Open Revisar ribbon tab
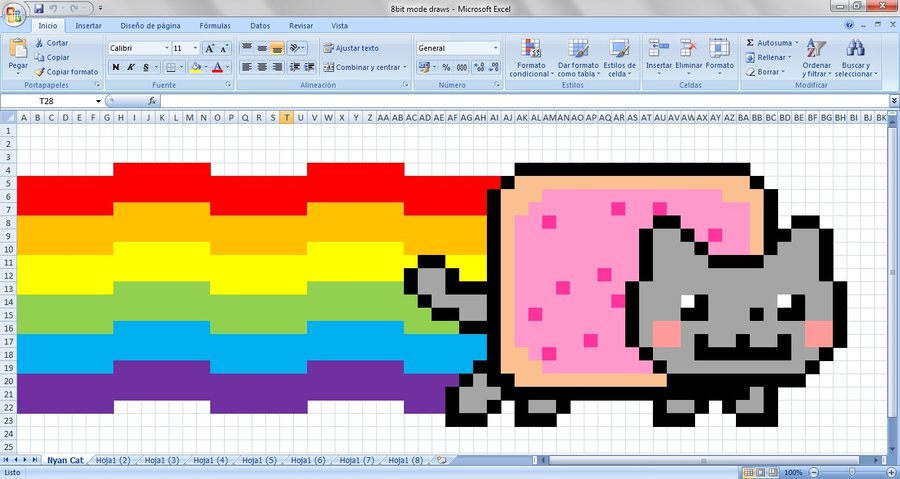900x479 pixels. click(x=301, y=25)
